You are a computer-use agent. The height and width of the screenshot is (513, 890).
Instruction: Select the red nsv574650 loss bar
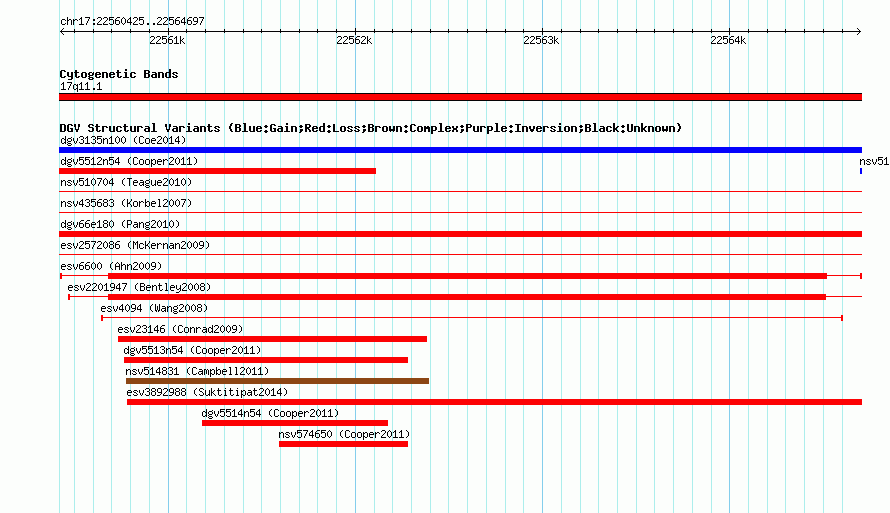343,444
